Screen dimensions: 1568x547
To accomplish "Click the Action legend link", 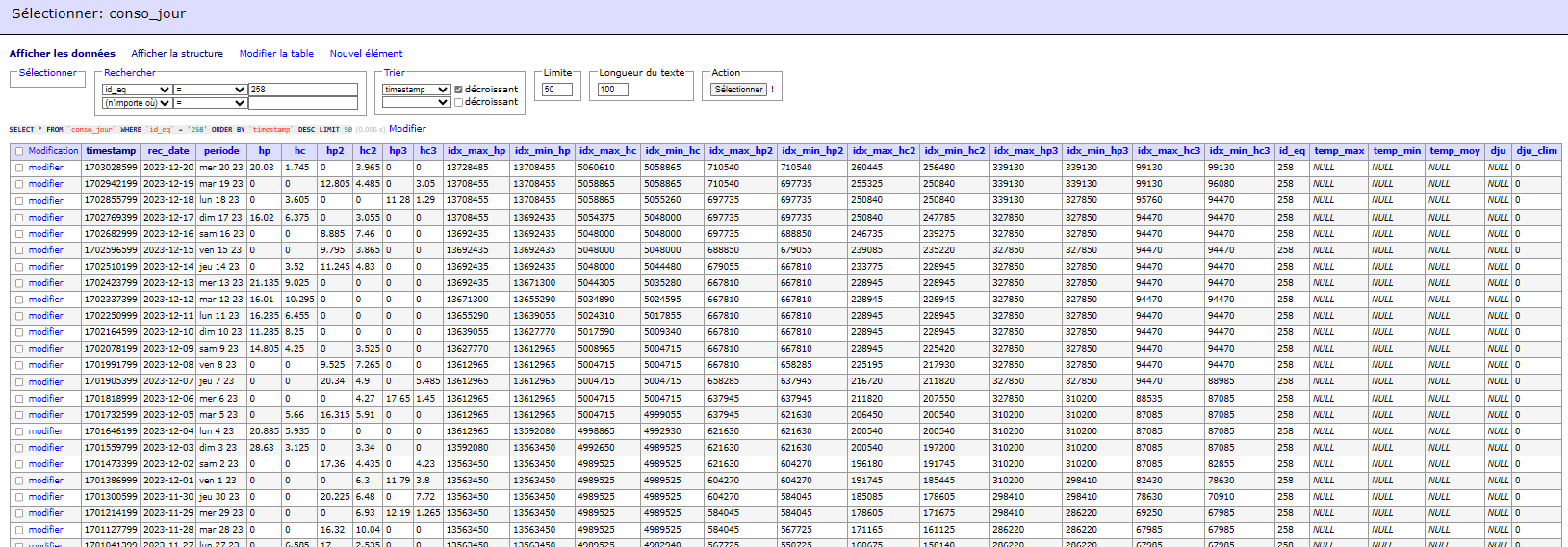I will [726, 73].
